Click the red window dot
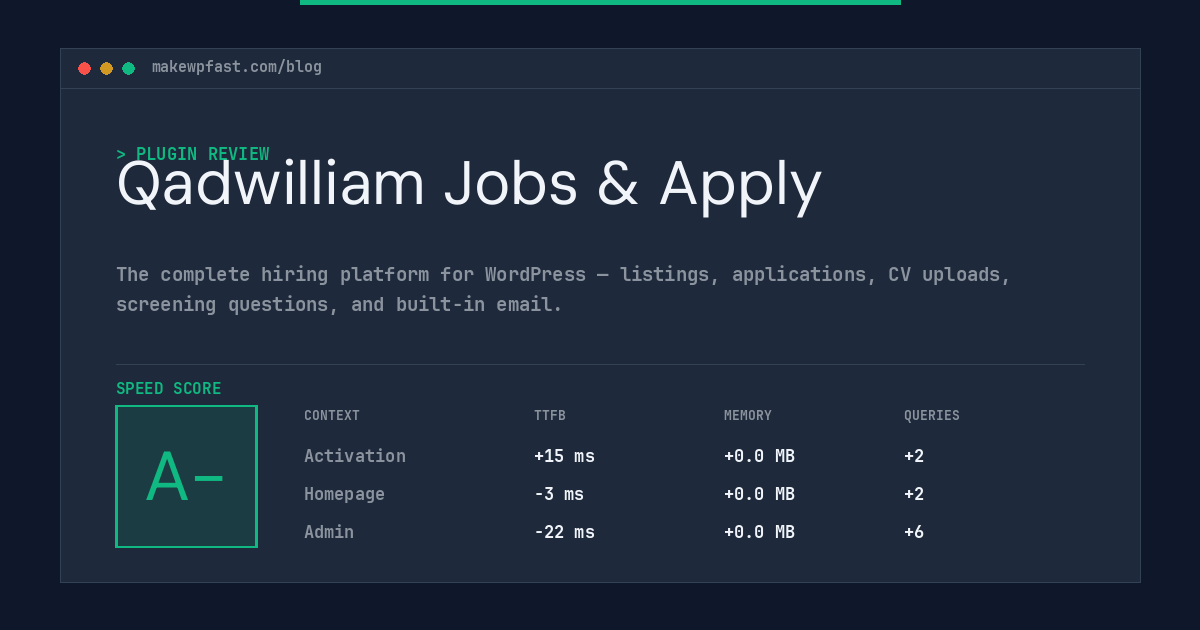The height and width of the screenshot is (630, 1200). (84, 68)
